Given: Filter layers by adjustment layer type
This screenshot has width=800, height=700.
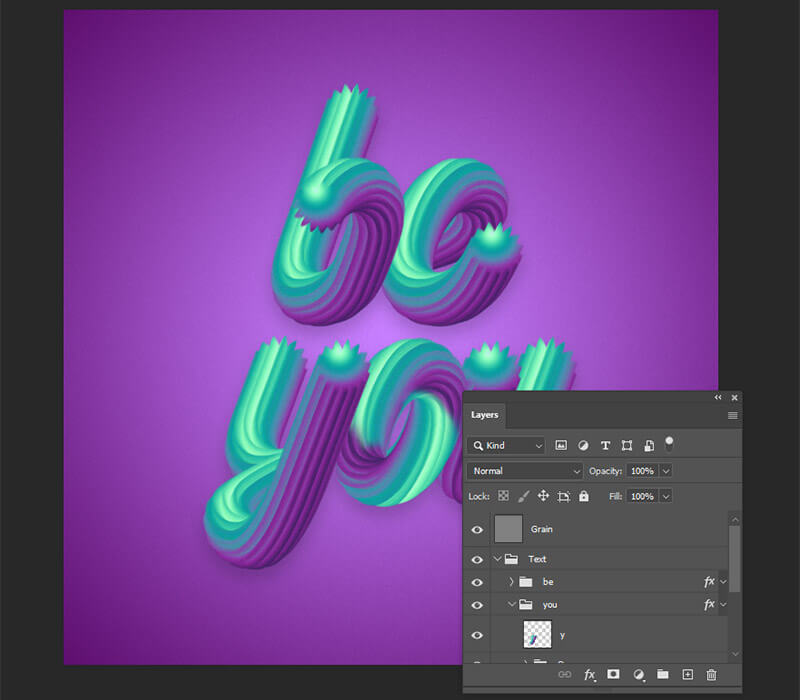Looking at the screenshot, I should point(583,445).
